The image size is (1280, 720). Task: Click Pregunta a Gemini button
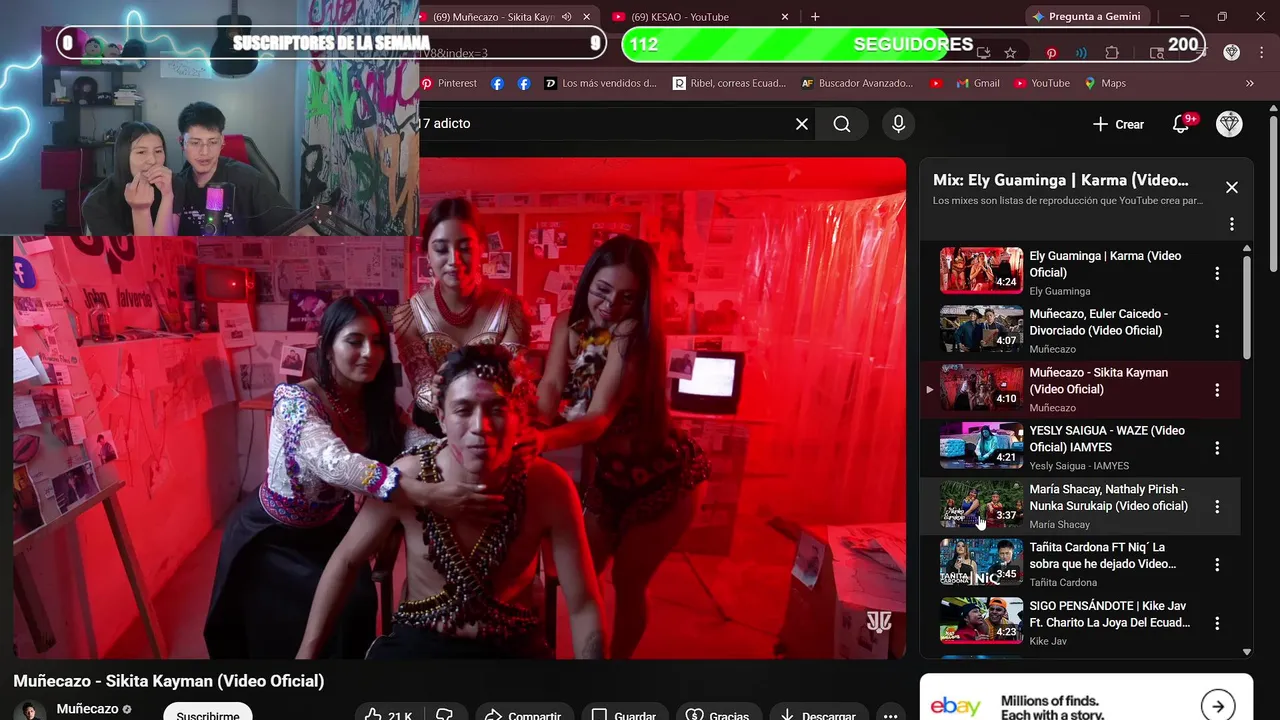click(1086, 17)
